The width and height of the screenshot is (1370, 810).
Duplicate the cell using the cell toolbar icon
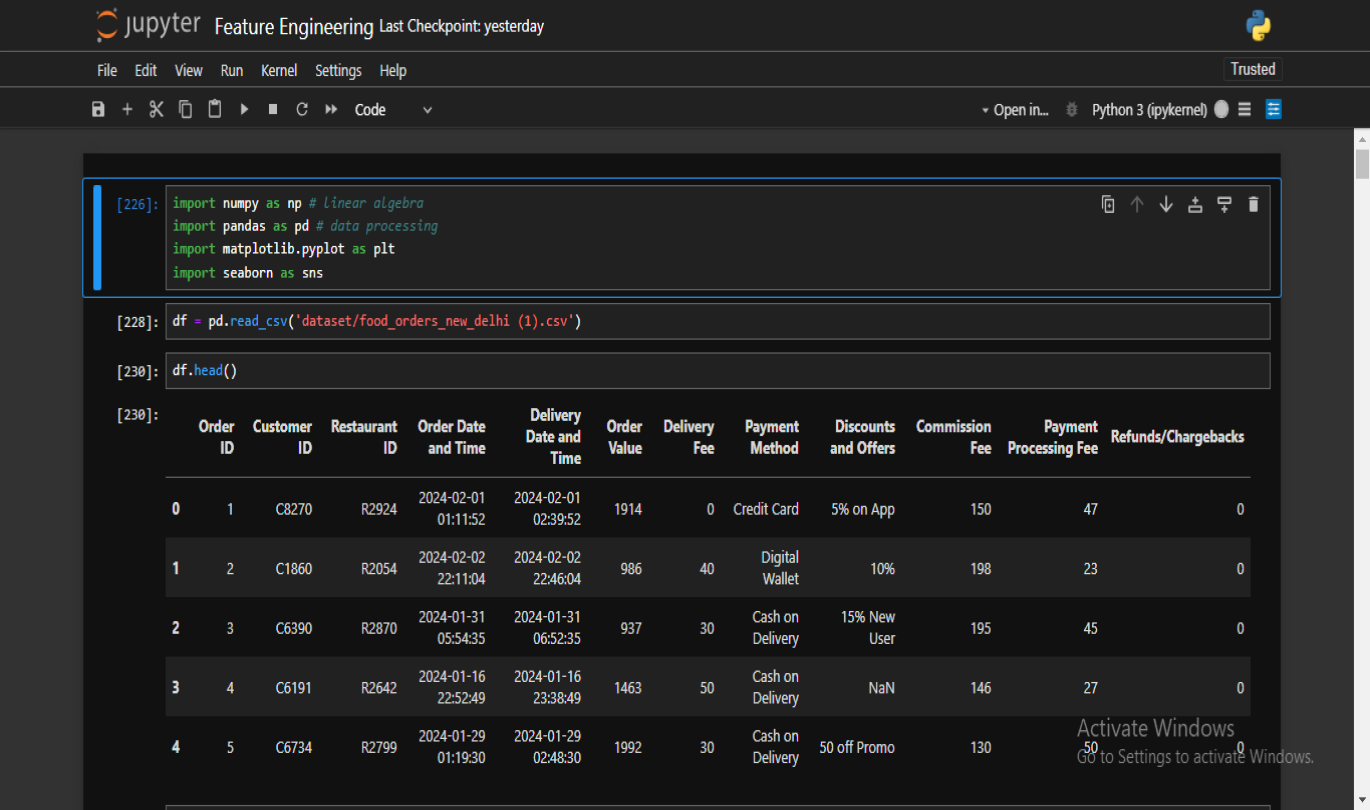pos(1108,204)
